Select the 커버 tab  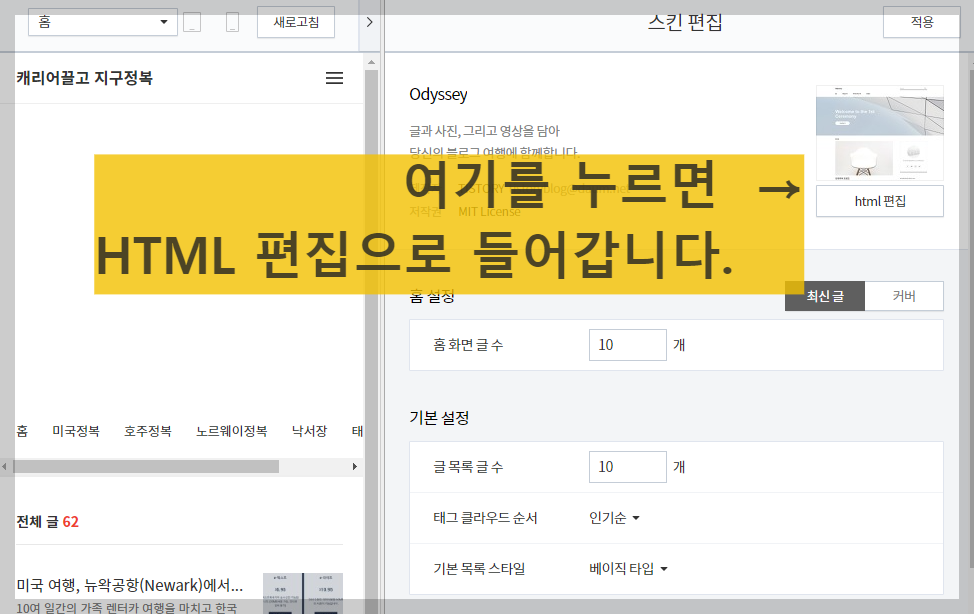coord(904,296)
